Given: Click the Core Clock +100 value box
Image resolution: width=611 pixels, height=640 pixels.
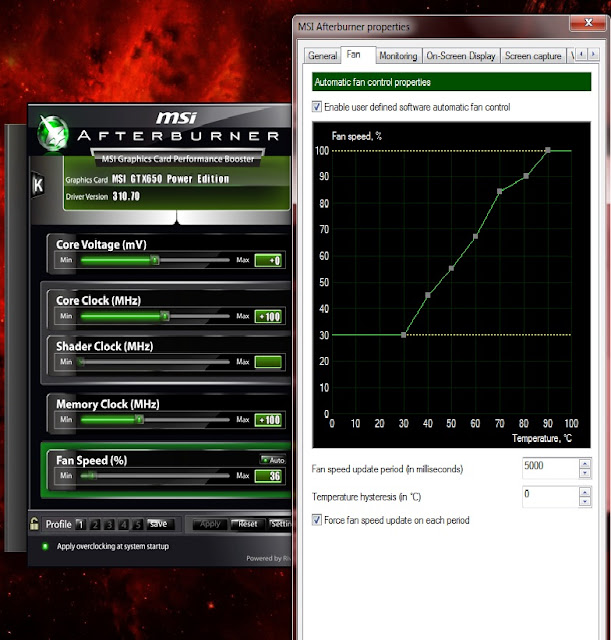Looking at the screenshot, I should point(268,316).
